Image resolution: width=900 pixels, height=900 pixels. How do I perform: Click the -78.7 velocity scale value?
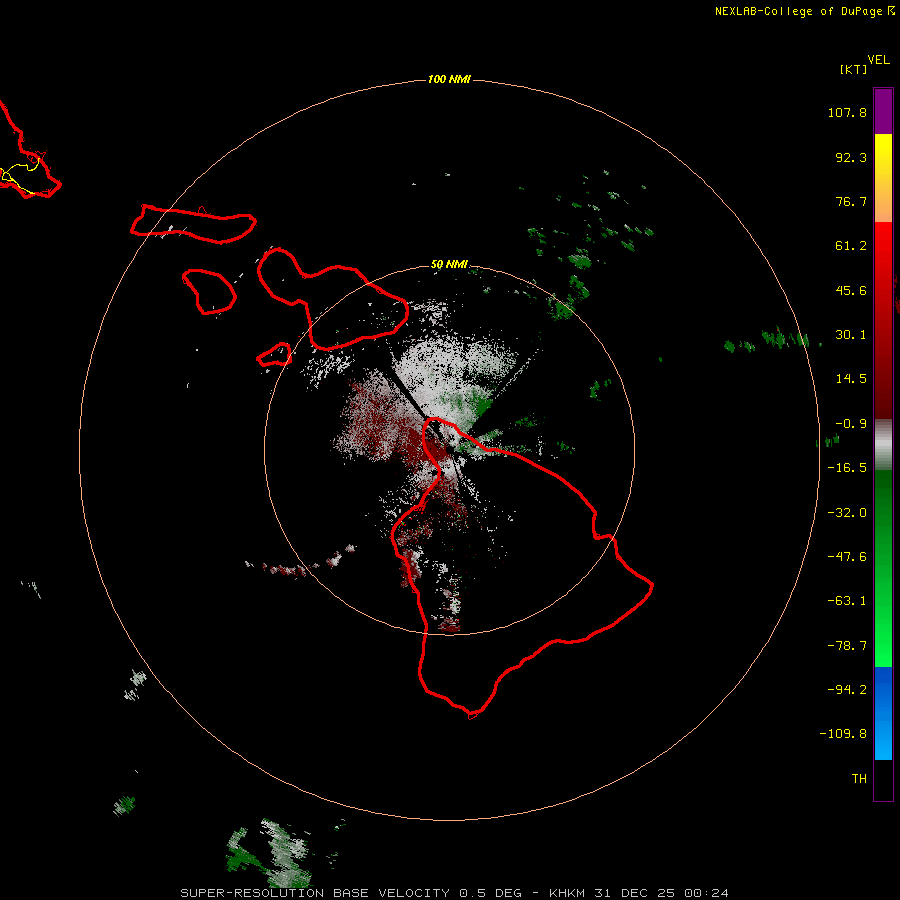click(x=847, y=646)
